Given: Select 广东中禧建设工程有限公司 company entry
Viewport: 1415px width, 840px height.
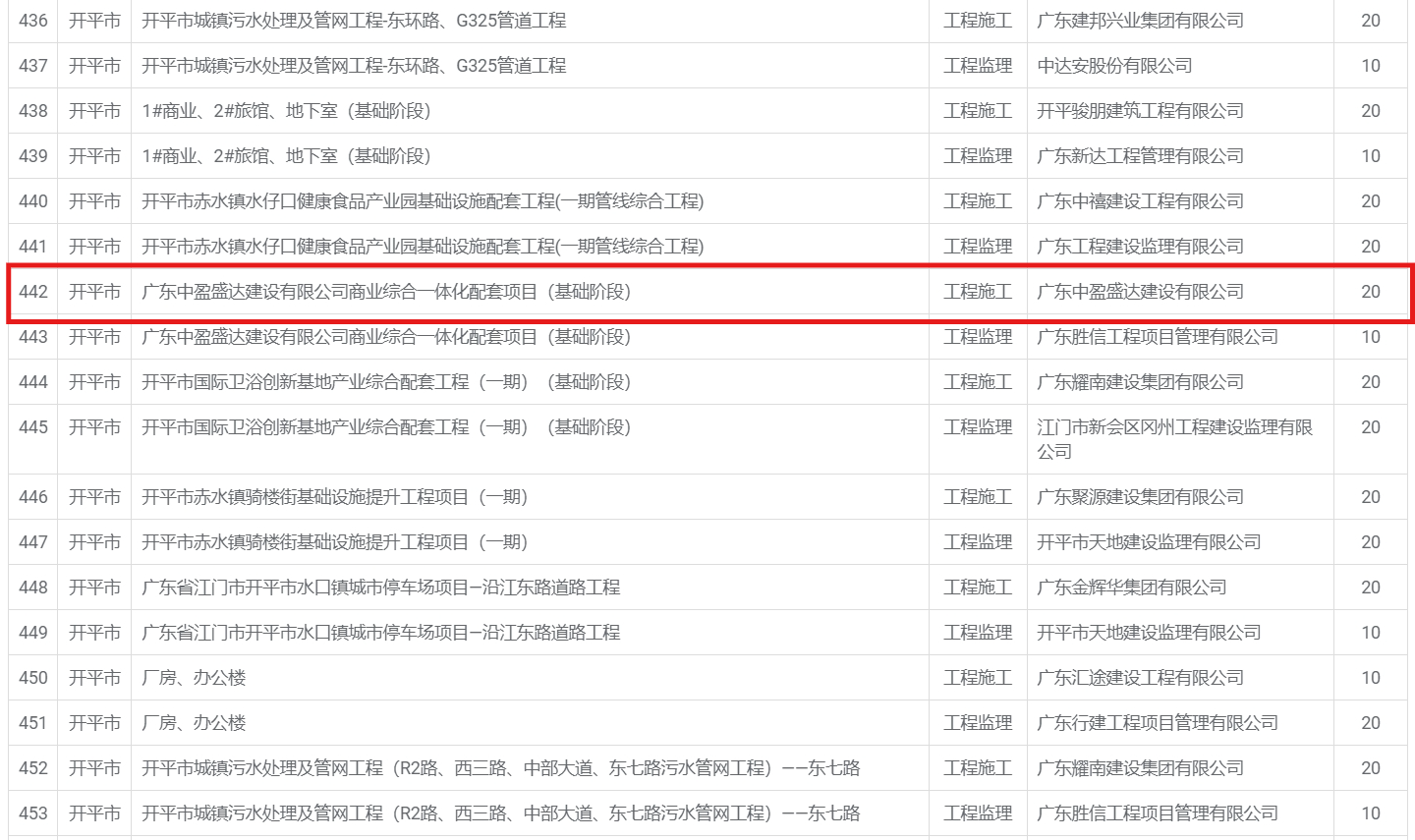Looking at the screenshot, I should (1140, 201).
